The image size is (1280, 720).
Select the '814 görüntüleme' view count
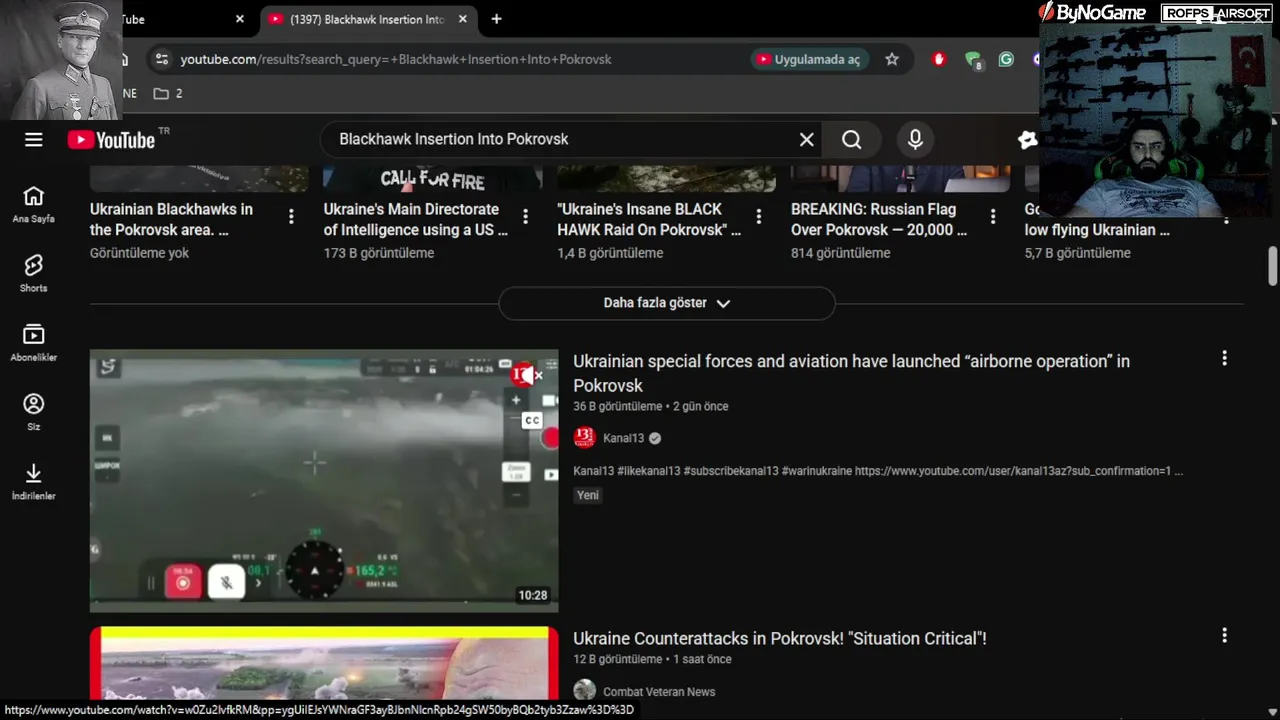point(841,253)
